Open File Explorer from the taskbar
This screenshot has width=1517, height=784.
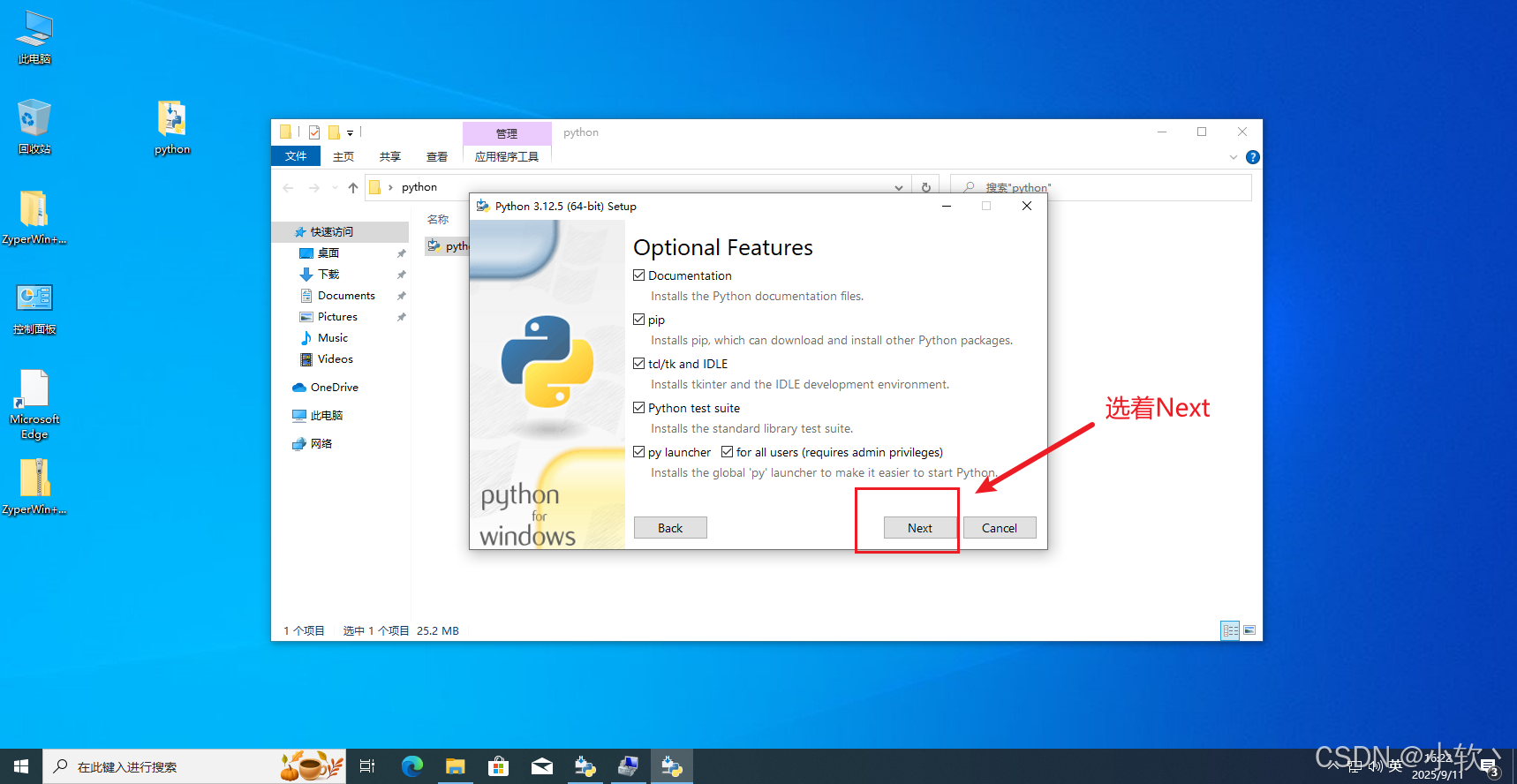click(456, 766)
